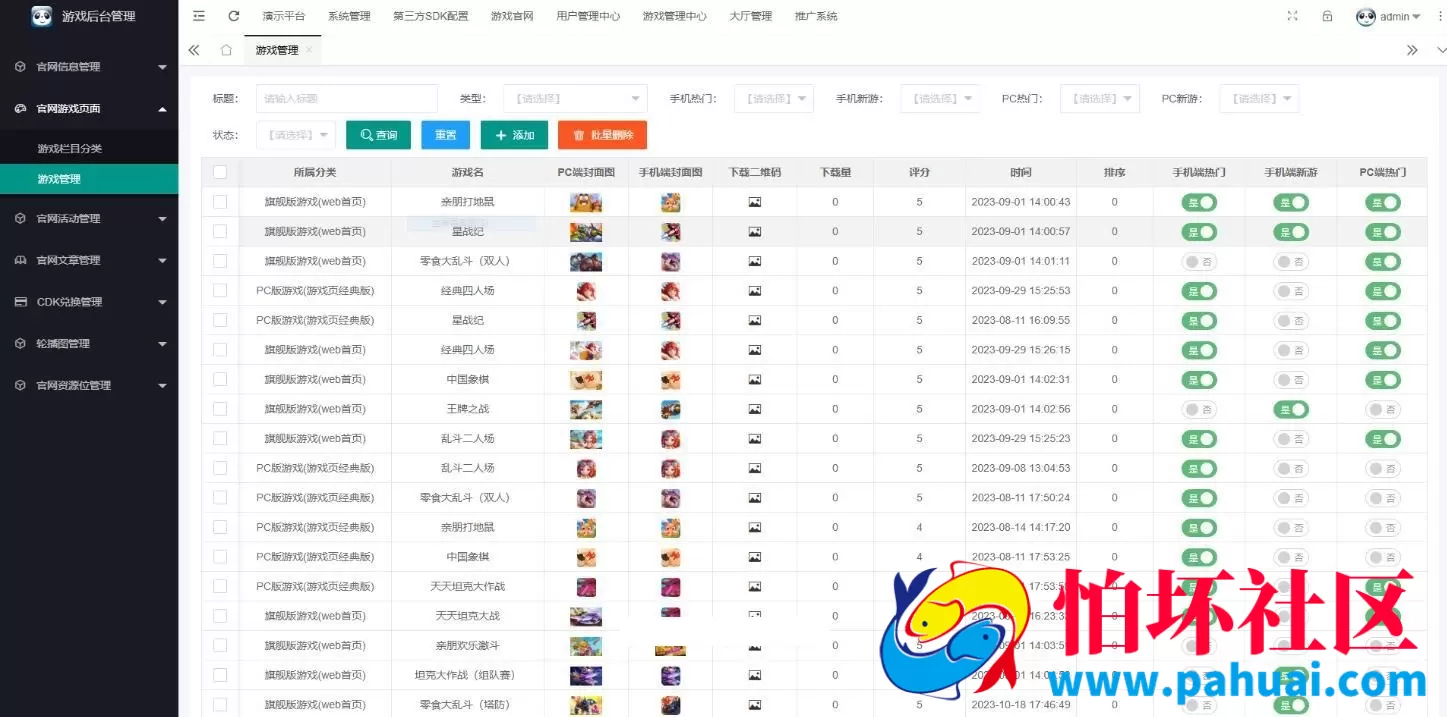Click PC cover thumbnail for 天天坦克大战
The image size is (1447, 717).
click(x=586, y=616)
